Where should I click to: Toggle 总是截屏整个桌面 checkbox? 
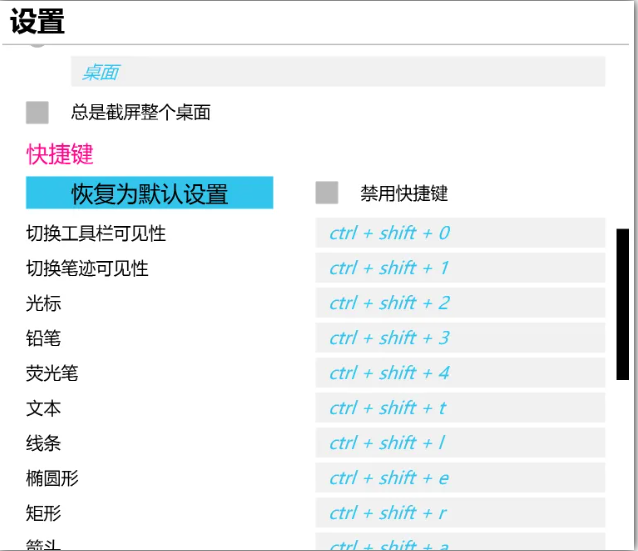tap(37, 112)
